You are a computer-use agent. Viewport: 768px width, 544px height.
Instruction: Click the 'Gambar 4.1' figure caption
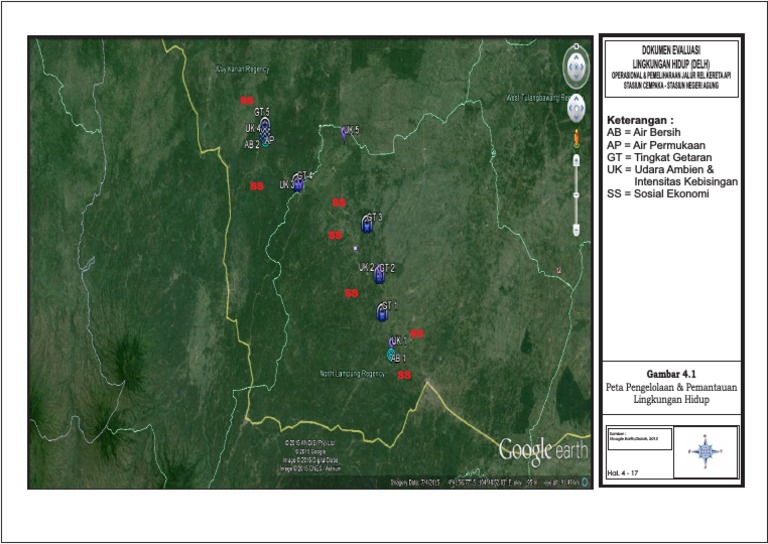[x=671, y=374]
